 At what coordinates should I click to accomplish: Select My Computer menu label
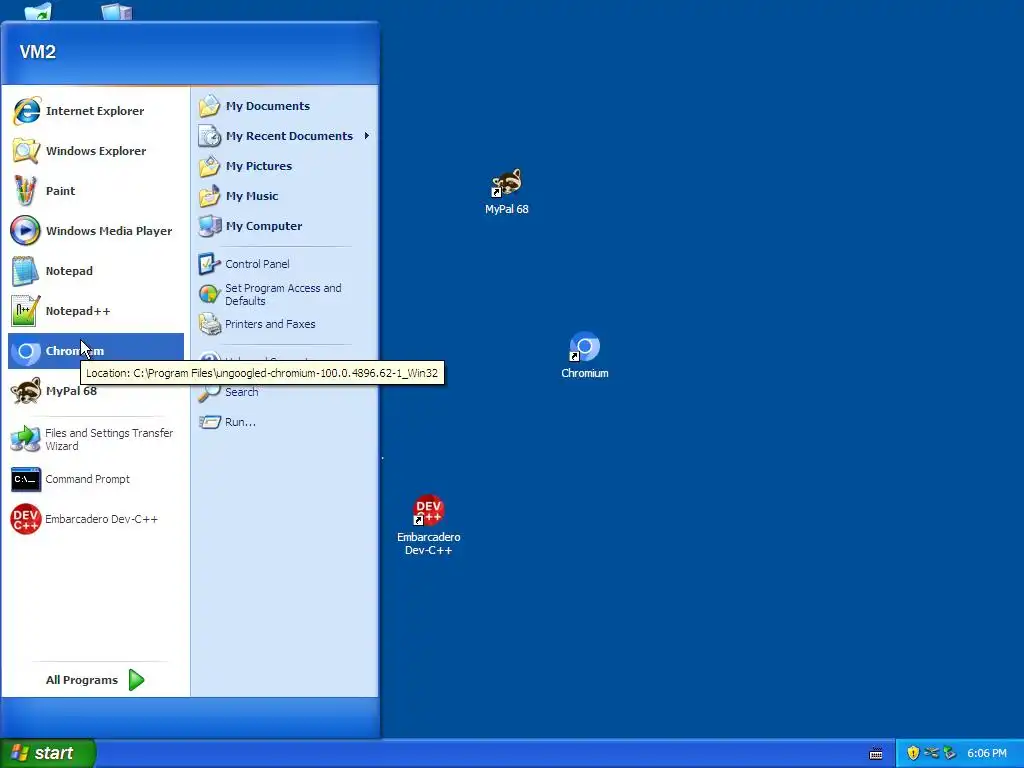(x=264, y=226)
